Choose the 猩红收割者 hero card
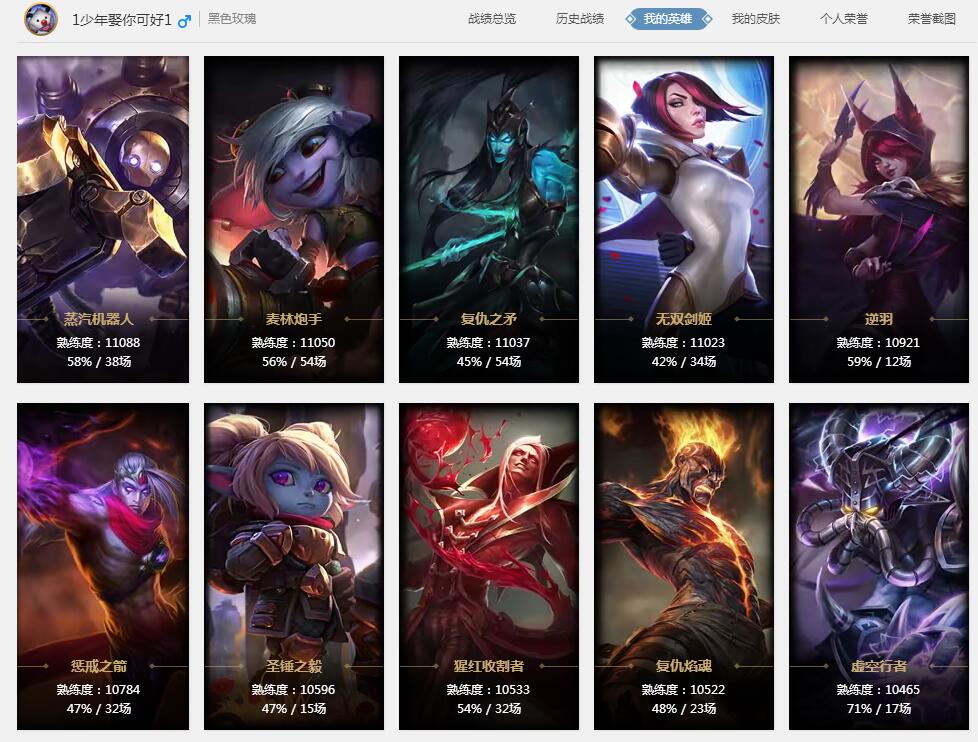Viewport: 978px width, 742px height. (x=489, y=566)
